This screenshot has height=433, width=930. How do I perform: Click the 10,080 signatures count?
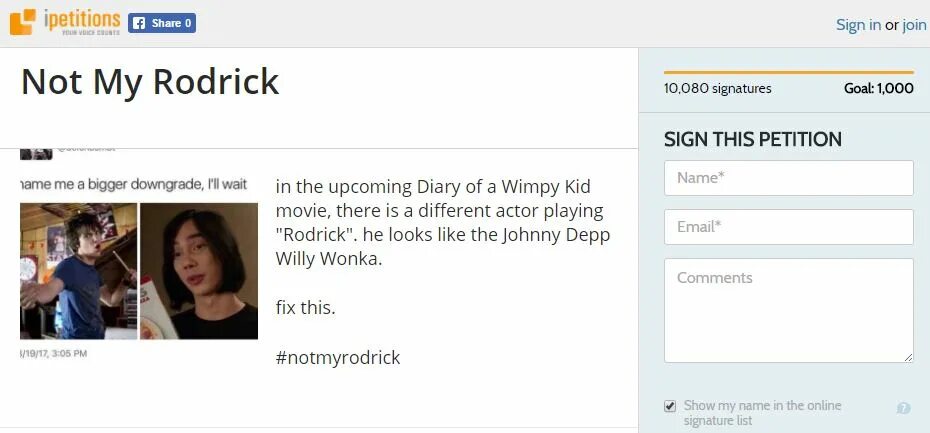(717, 88)
